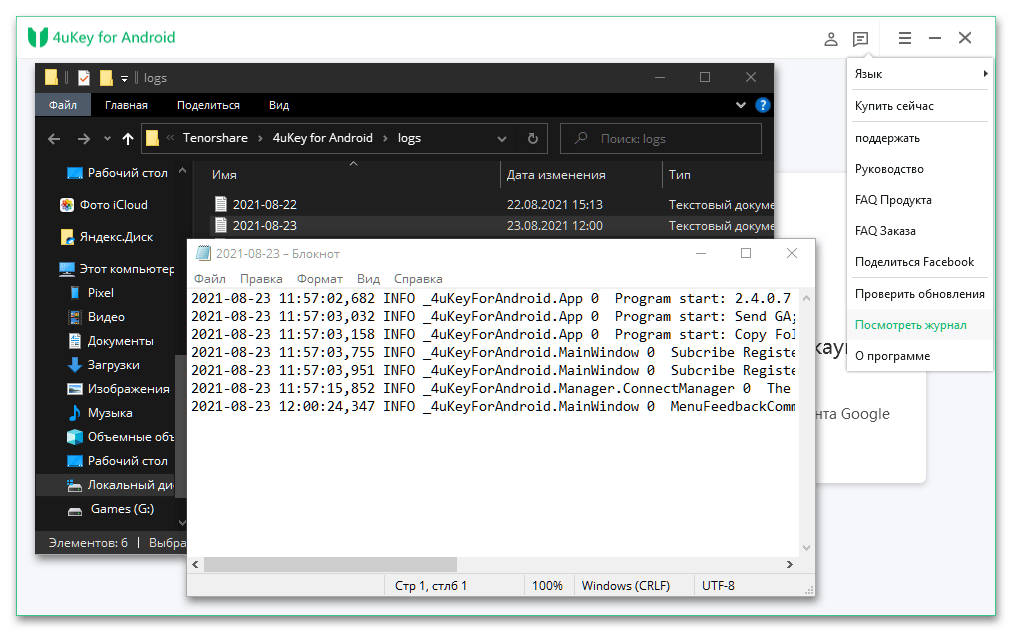Click 4uKey for Android path segment
The height and width of the screenshot is (632, 1012).
point(322,138)
